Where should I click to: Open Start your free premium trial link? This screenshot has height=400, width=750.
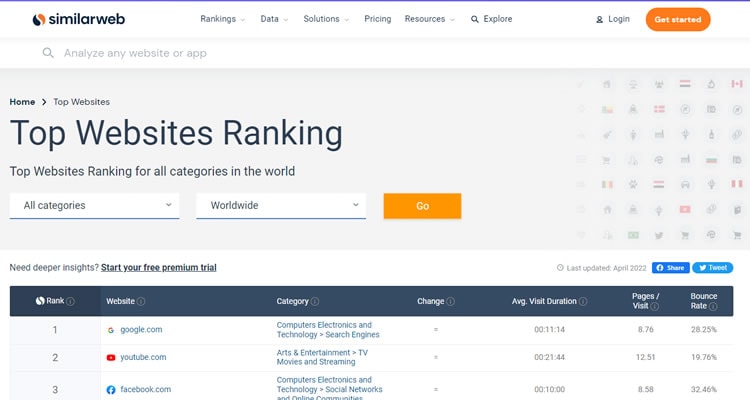(x=158, y=267)
